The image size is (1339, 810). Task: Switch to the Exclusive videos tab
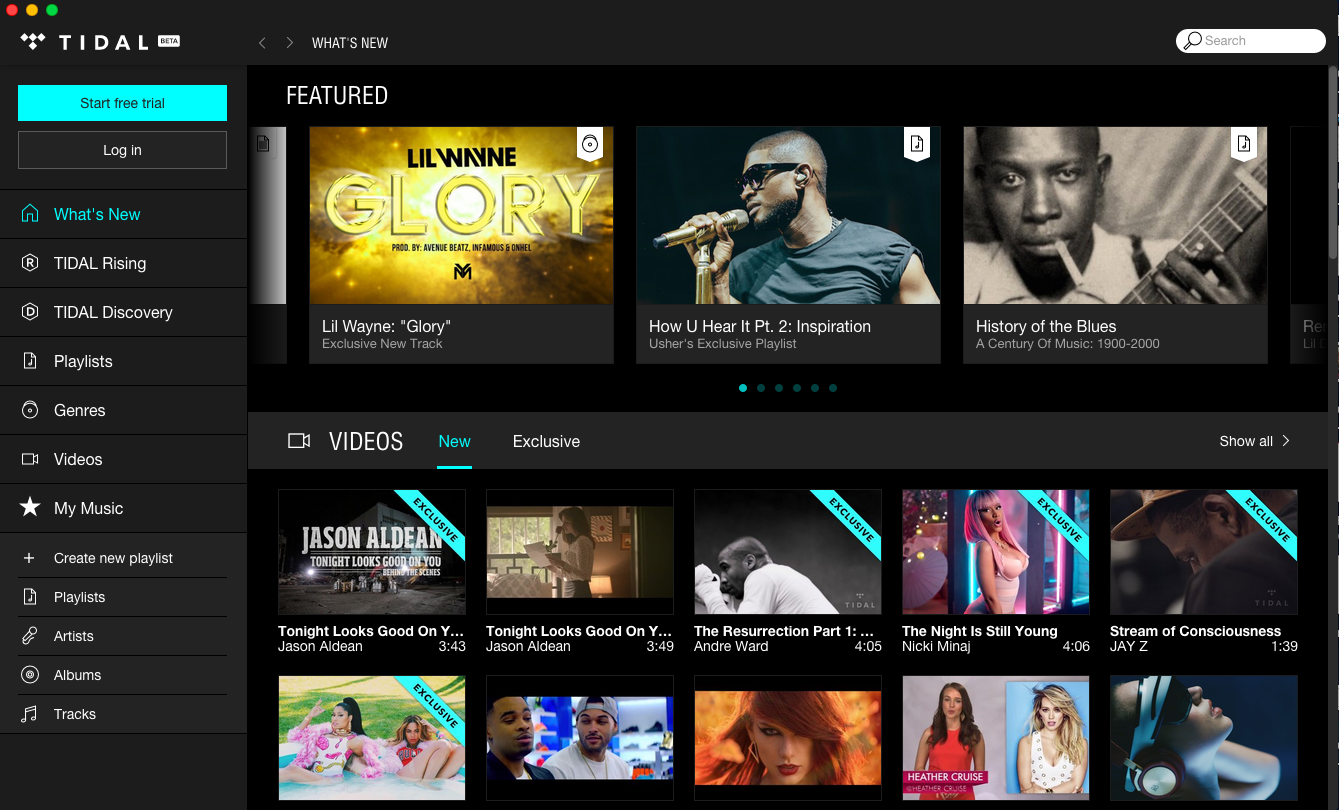click(546, 441)
